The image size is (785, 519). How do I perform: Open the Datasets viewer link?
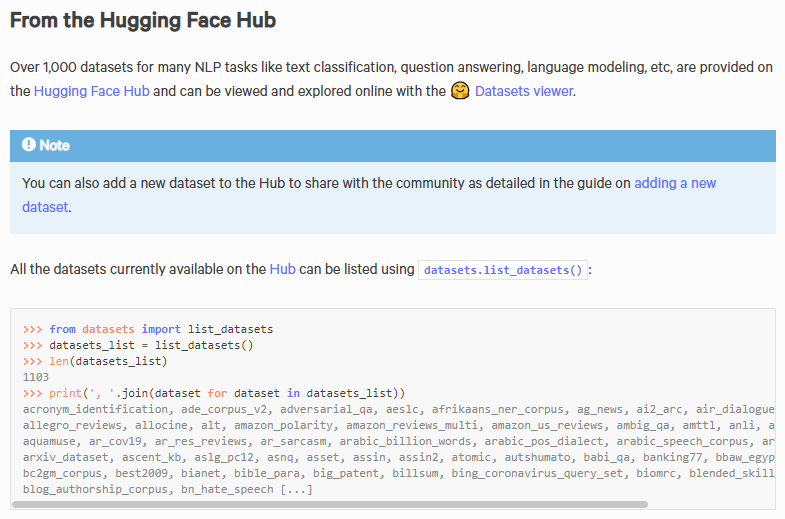[x=524, y=91]
